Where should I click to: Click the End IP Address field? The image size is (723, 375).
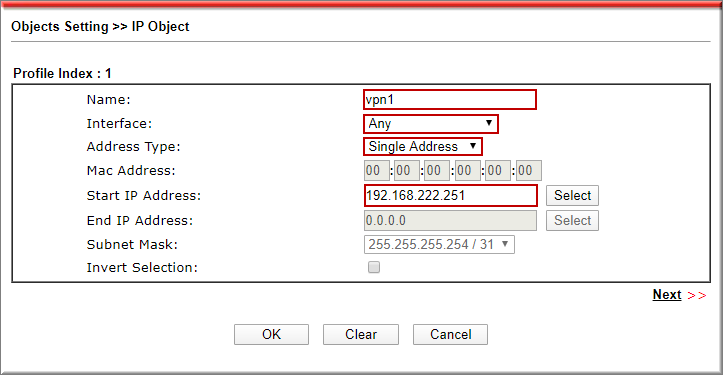click(450, 220)
